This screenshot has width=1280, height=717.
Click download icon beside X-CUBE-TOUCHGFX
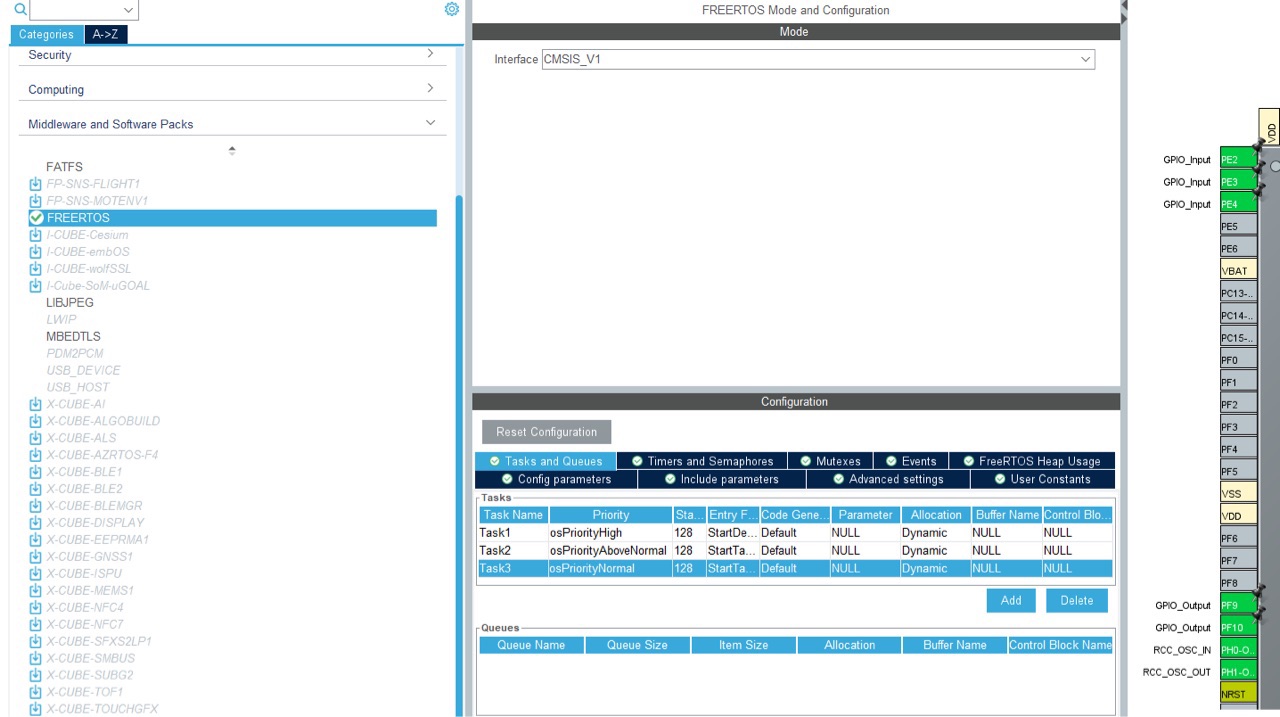point(36,709)
